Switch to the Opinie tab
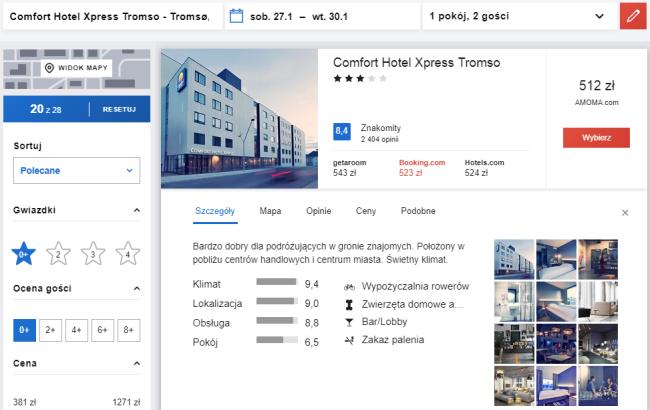This screenshot has width=650, height=410. click(318, 211)
